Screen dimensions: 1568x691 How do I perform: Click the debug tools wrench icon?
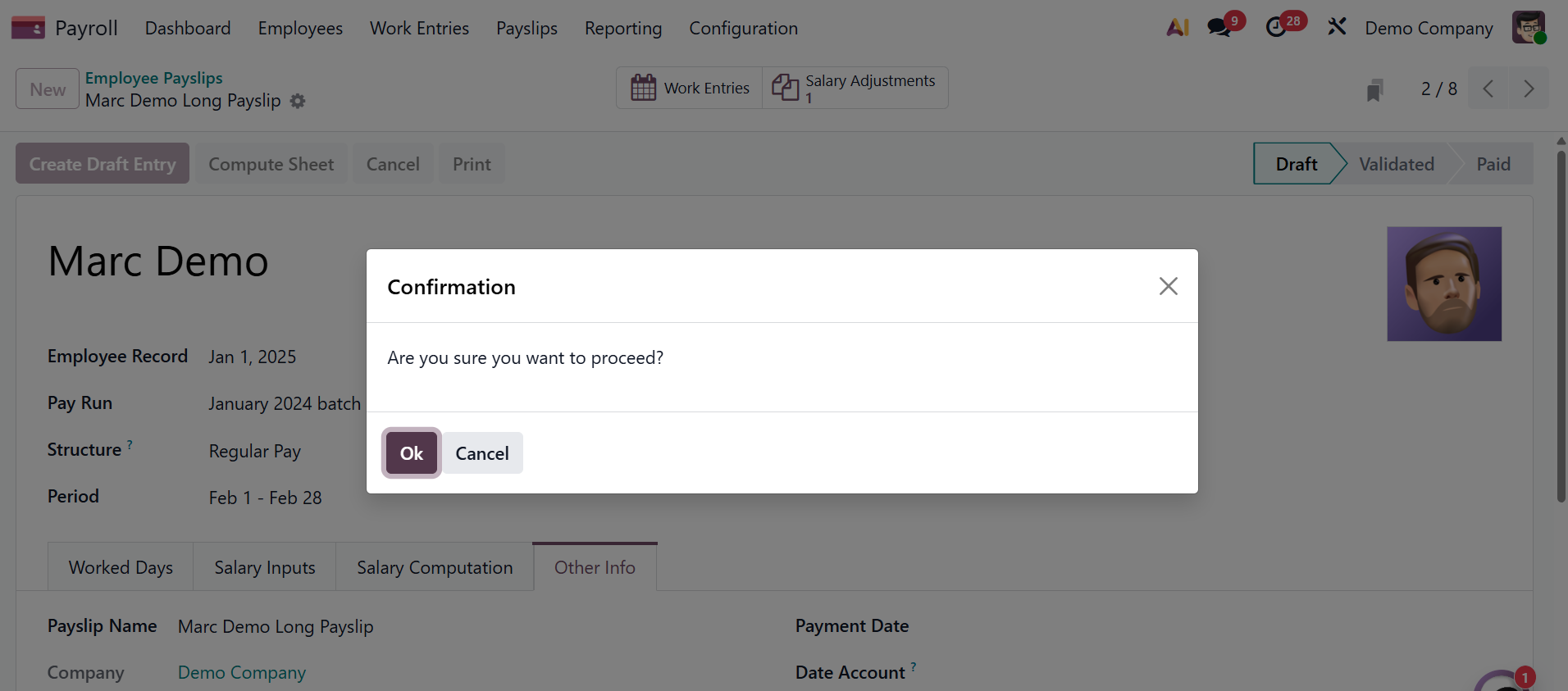tap(1337, 27)
